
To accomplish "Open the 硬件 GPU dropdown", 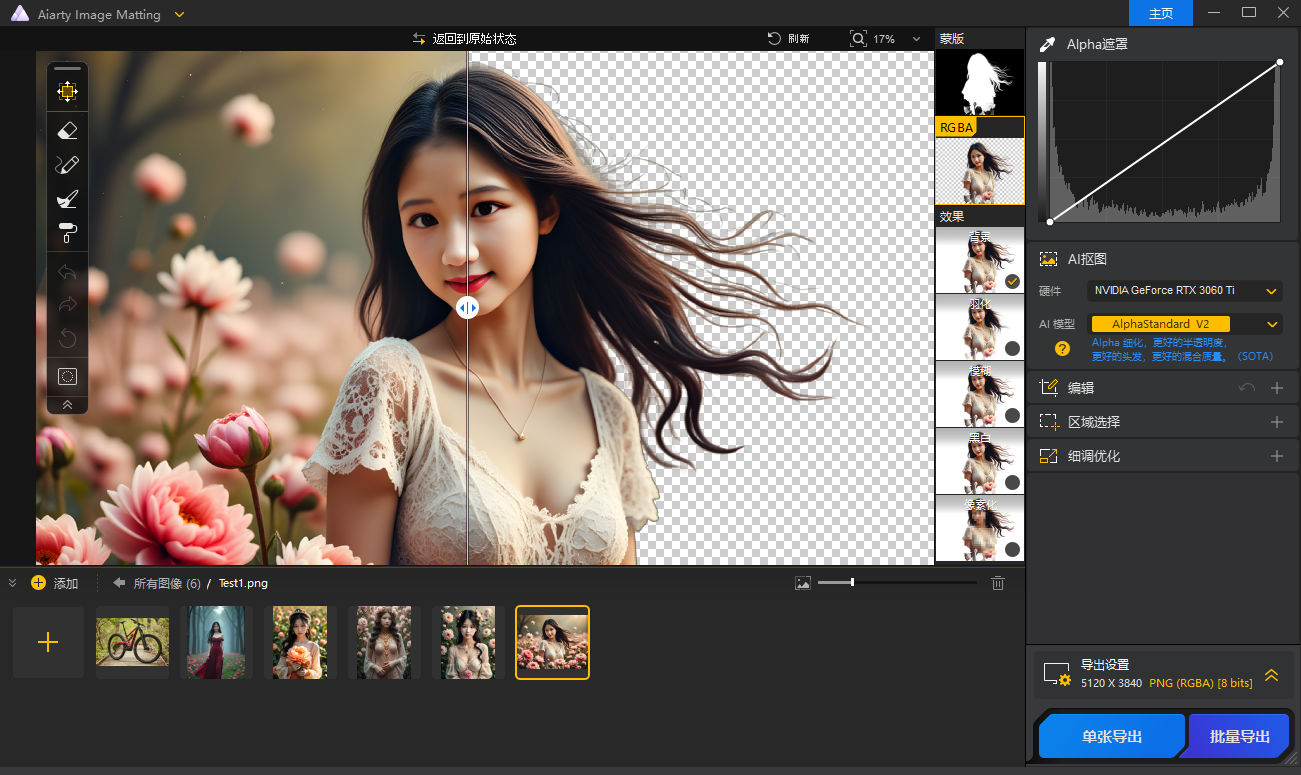I will (1184, 291).
